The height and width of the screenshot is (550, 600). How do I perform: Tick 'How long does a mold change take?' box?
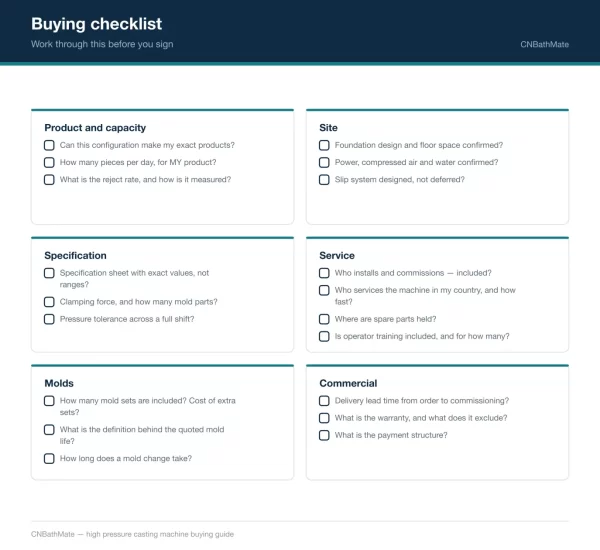click(49, 458)
